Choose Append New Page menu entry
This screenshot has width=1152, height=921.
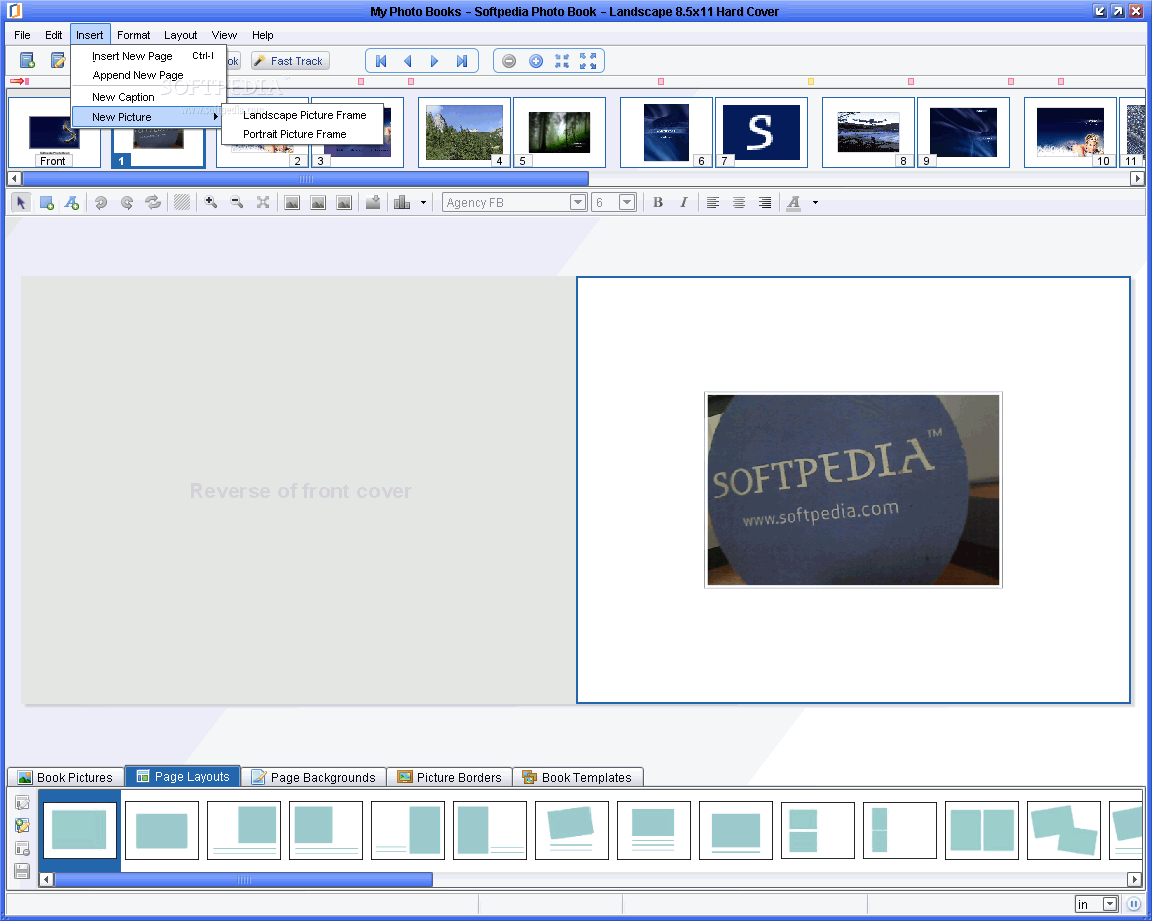(x=149, y=75)
